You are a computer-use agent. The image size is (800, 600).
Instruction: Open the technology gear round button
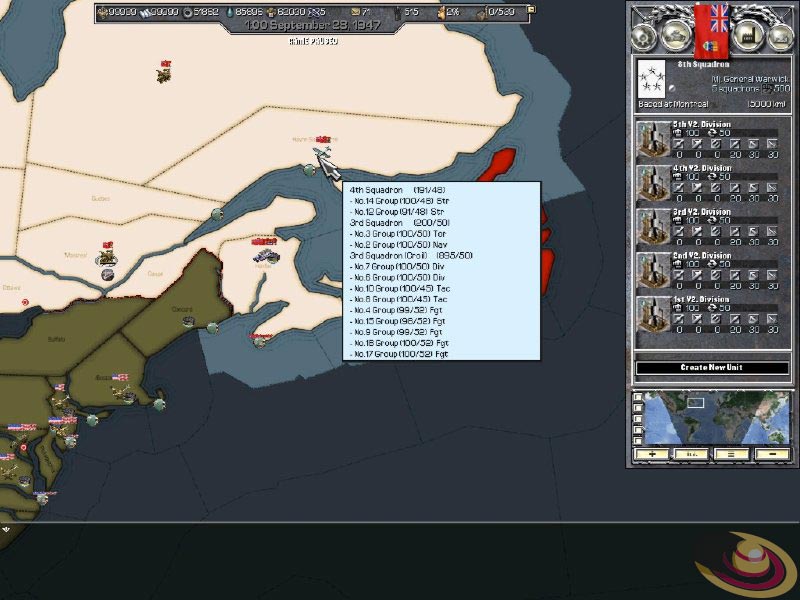pos(641,35)
